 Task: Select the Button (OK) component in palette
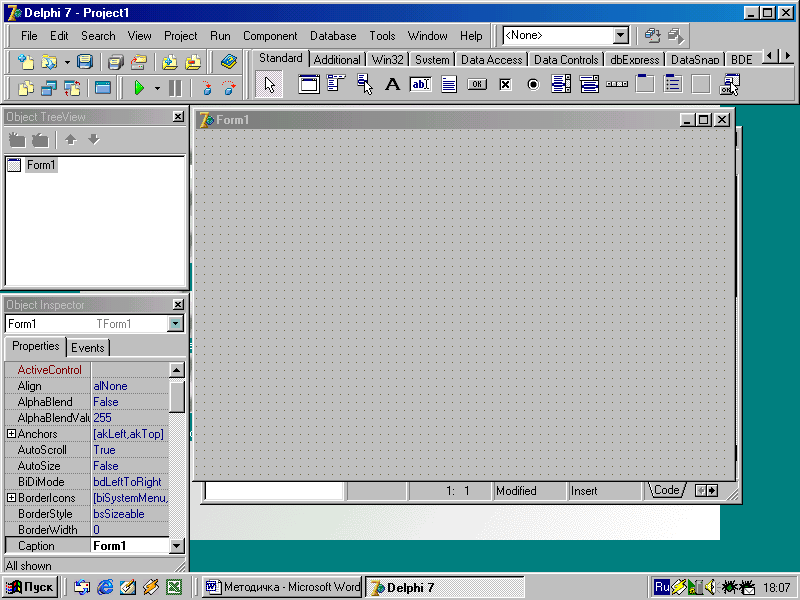pos(477,84)
